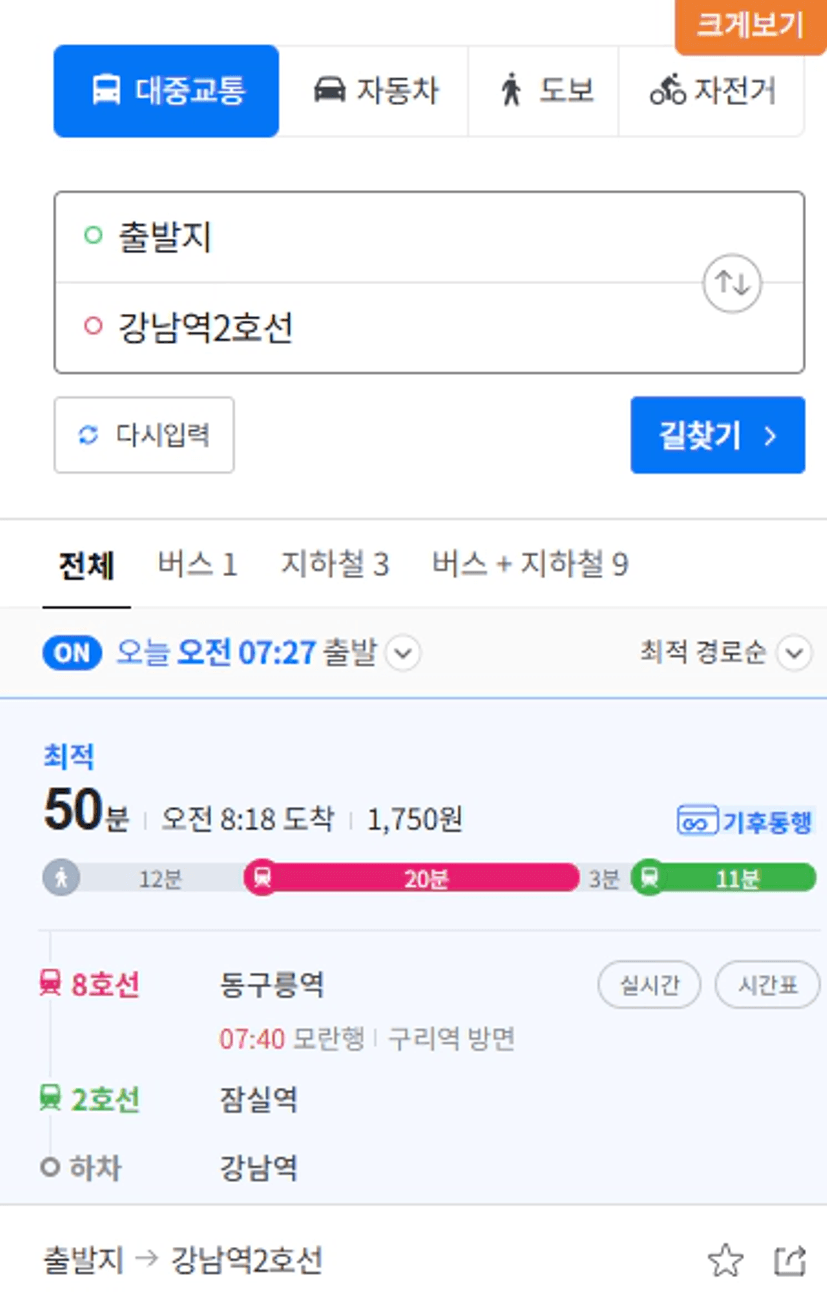This screenshot has height=1313, width=827.
Task: Select the walking 도보 mode icon
Action: coord(511,91)
